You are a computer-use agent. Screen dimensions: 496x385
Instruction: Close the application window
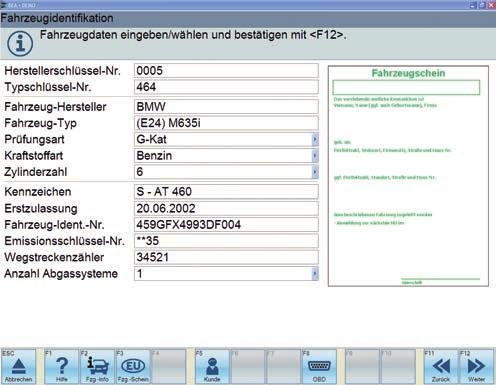coord(491,5)
